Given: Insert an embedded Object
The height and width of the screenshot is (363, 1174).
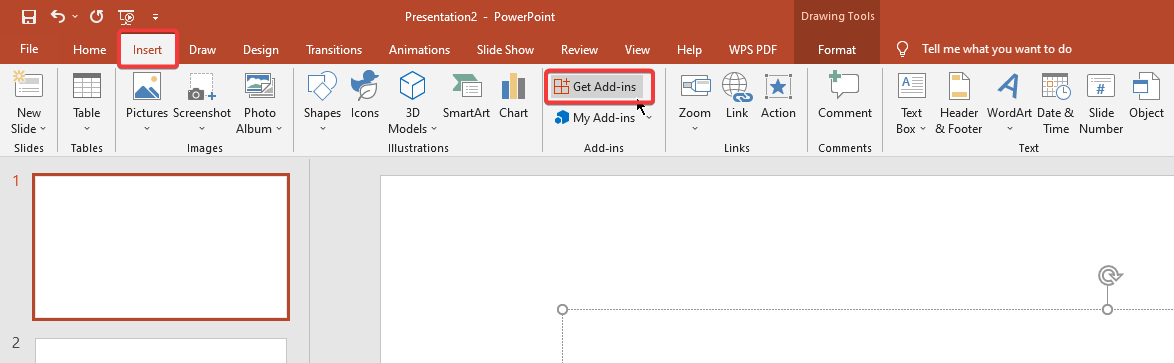Looking at the screenshot, I should coord(1146,96).
